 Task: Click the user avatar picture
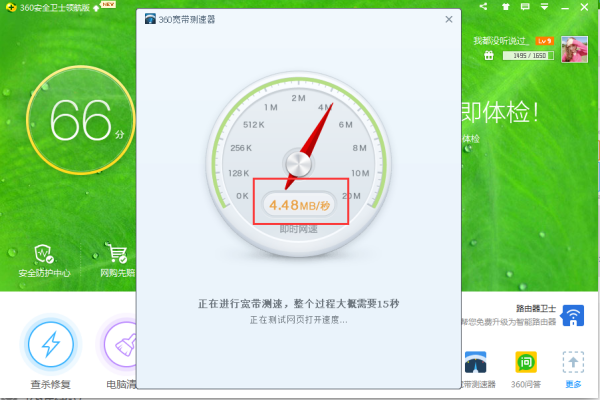574,49
